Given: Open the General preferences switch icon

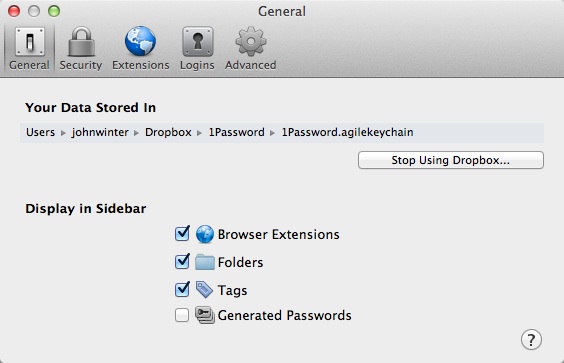Looking at the screenshot, I should click(30, 42).
